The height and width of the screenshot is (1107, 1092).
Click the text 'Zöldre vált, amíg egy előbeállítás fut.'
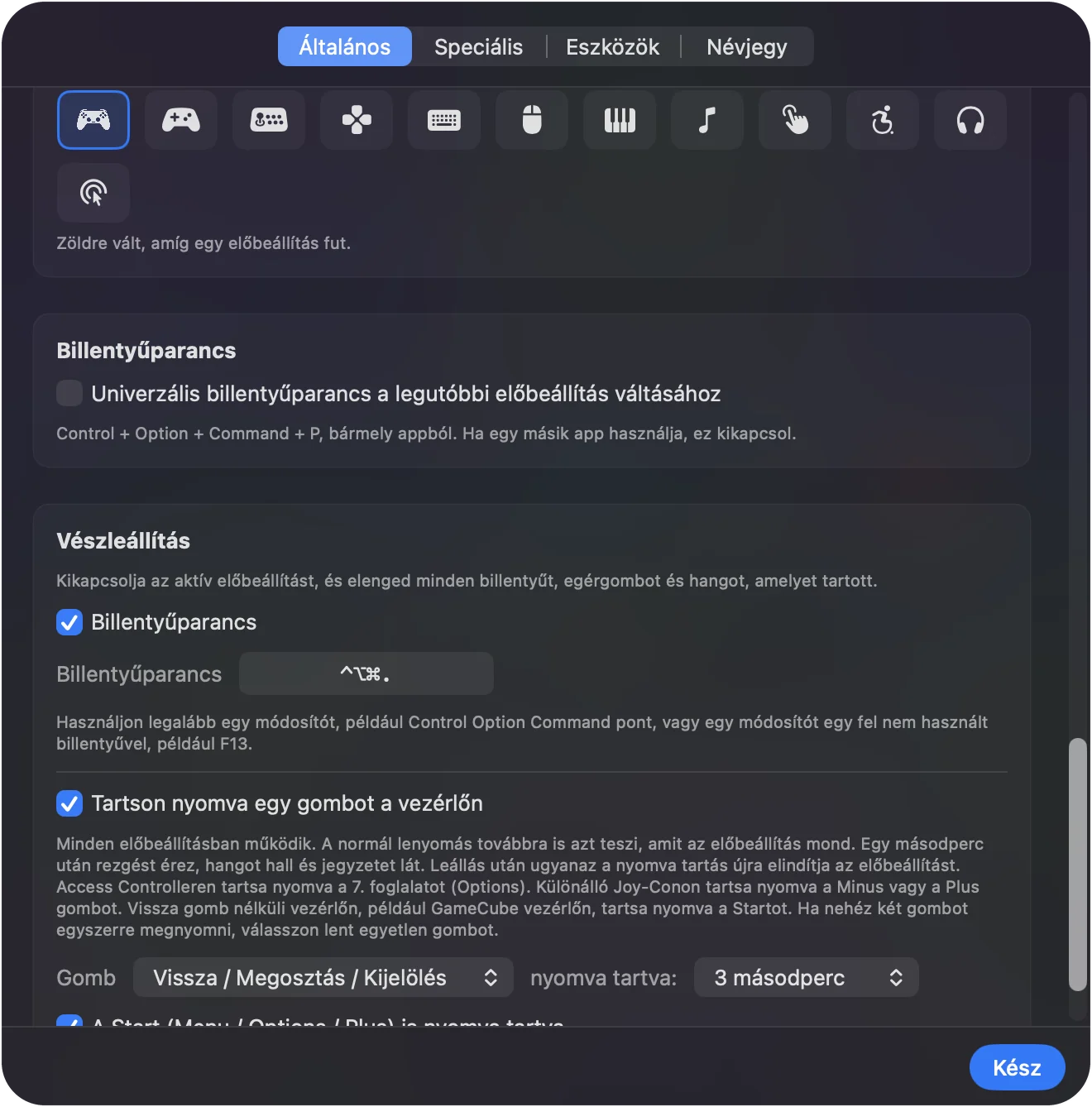click(x=204, y=243)
